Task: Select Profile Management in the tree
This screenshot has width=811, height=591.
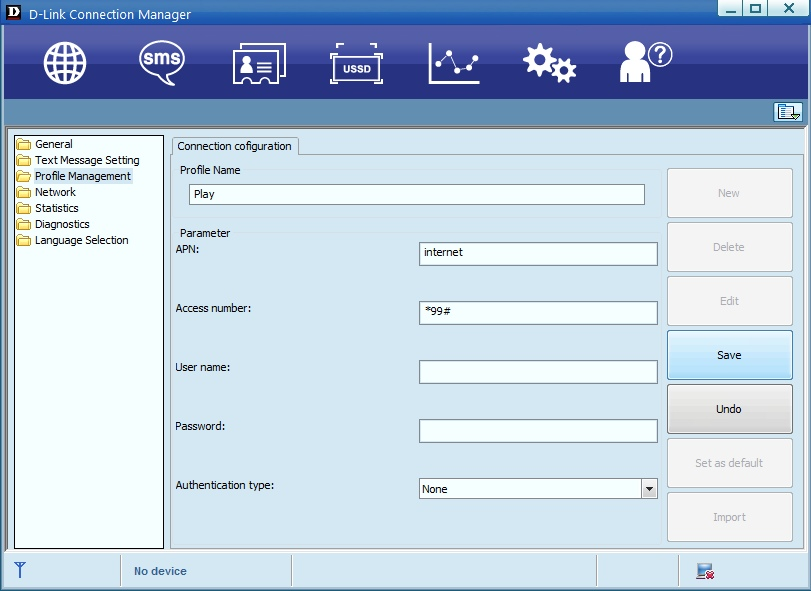Action: [x=83, y=176]
